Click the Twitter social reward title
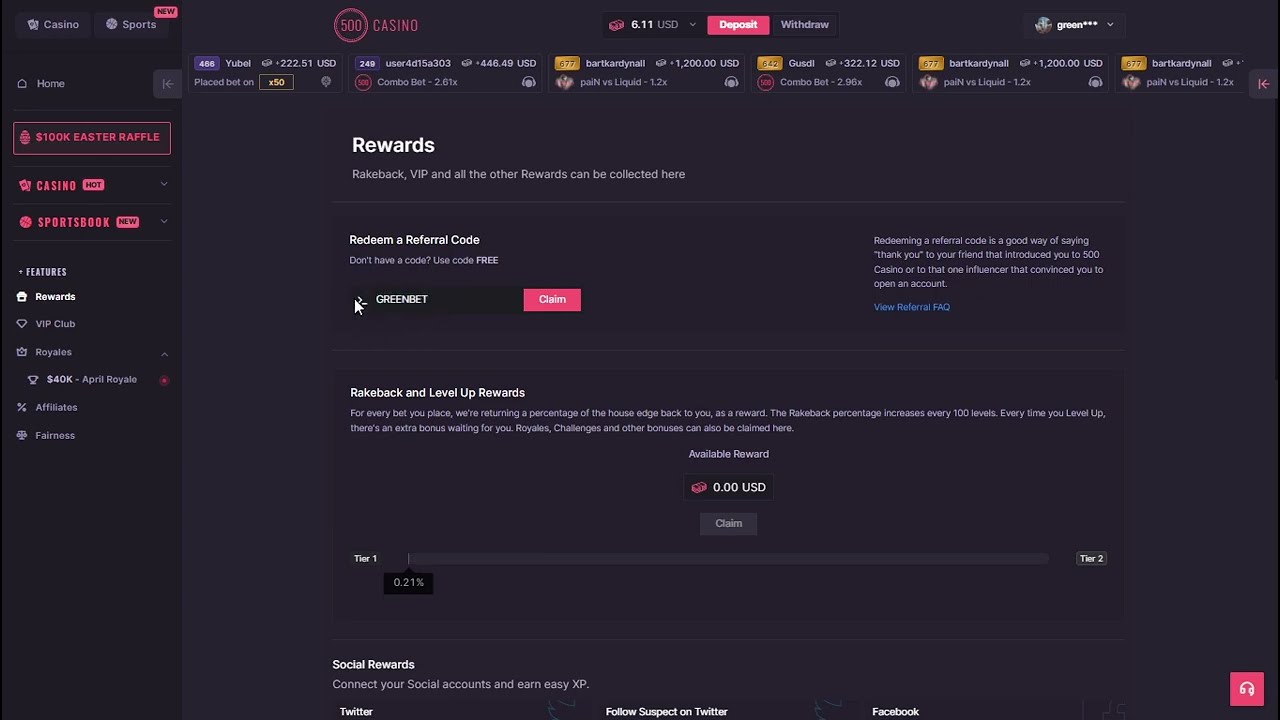Screen dimensions: 1280x720 [x=356, y=712]
